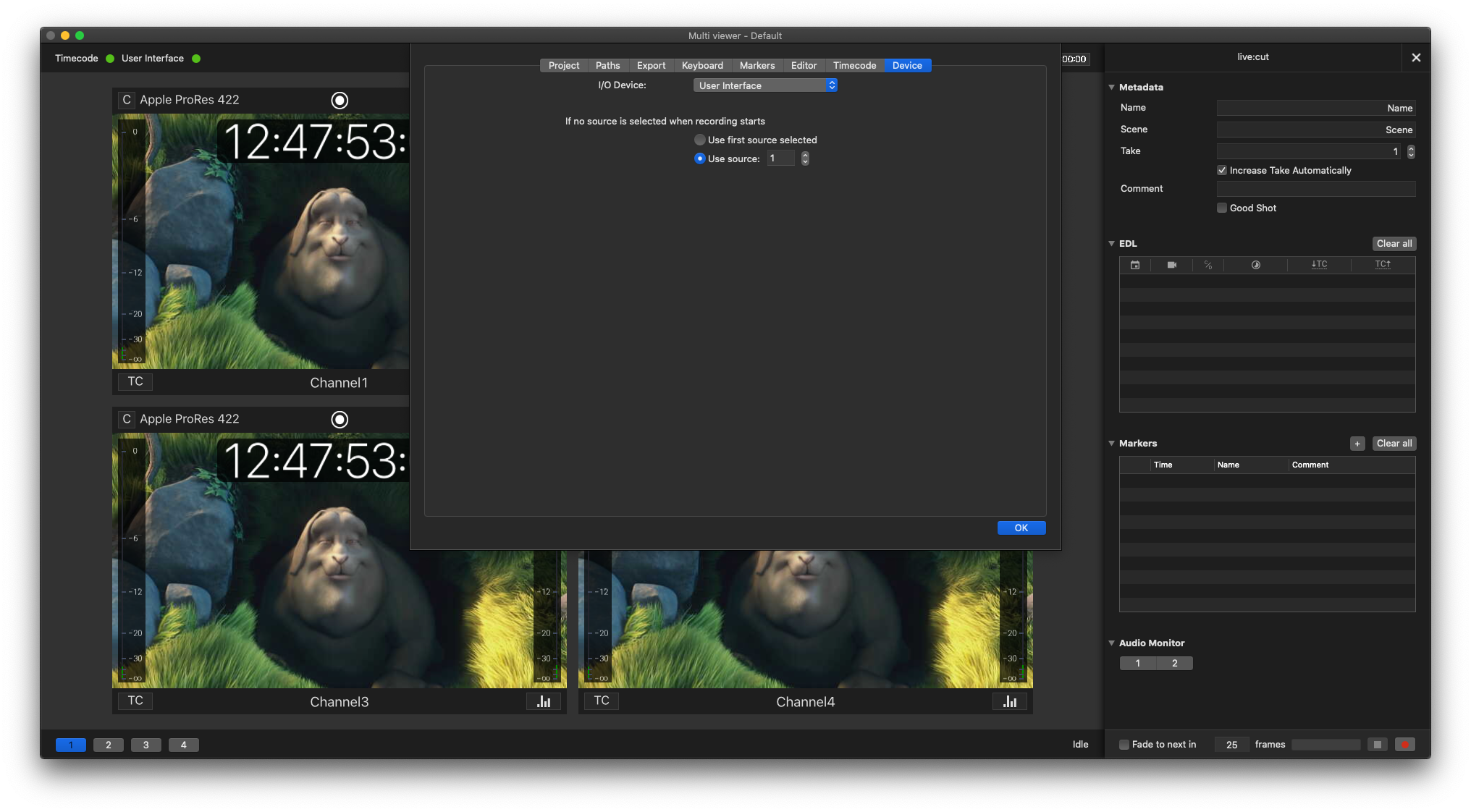Adjust the Take number stepper

click(x=1411, y=152)
